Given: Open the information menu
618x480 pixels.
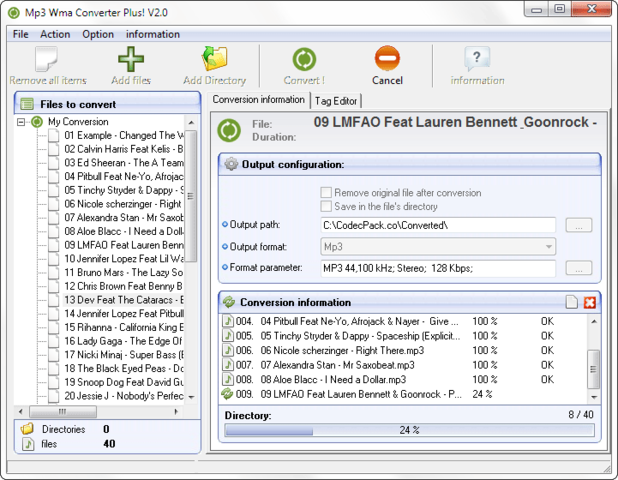Looking at the screenshot, I should click(153, 34).
